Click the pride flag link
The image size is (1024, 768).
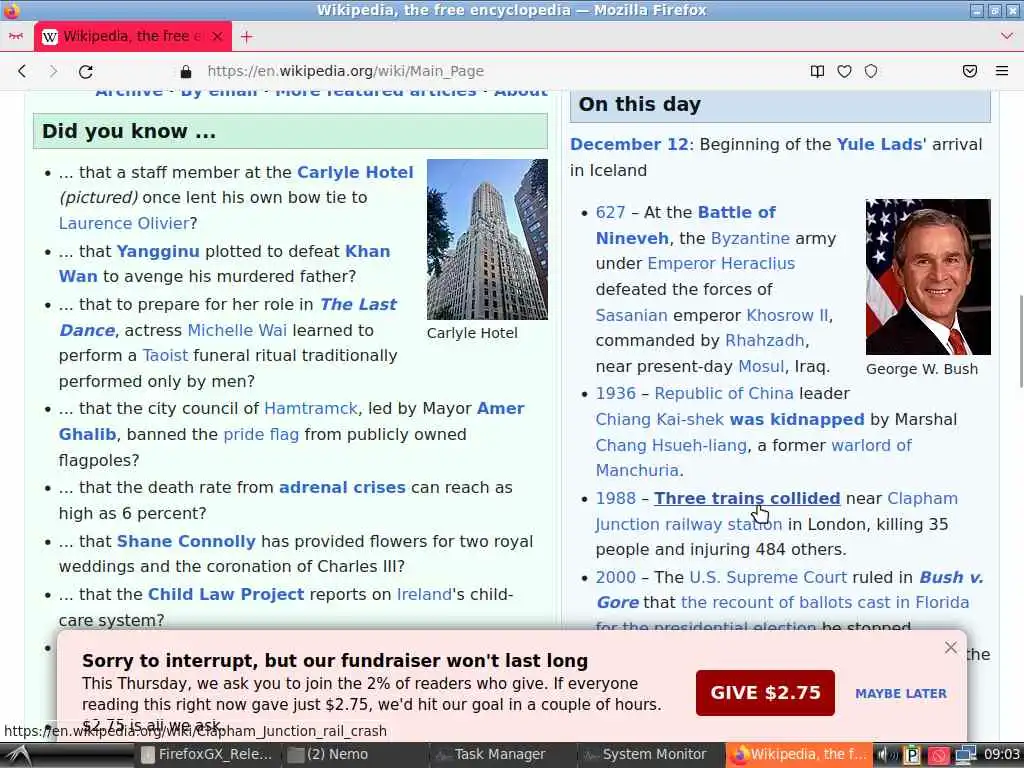click(261, 435)
